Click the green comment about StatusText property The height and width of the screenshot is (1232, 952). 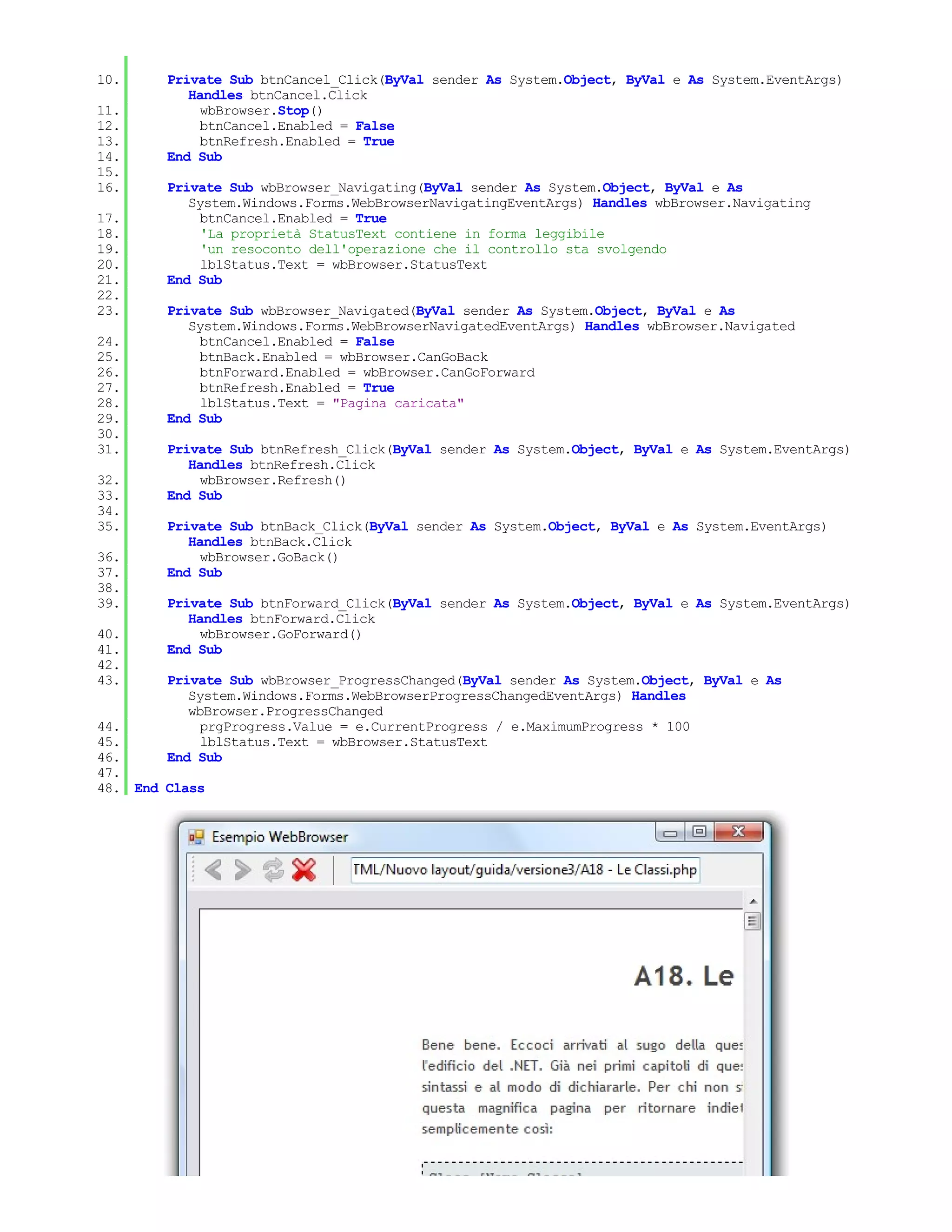[x=402, y=234]
